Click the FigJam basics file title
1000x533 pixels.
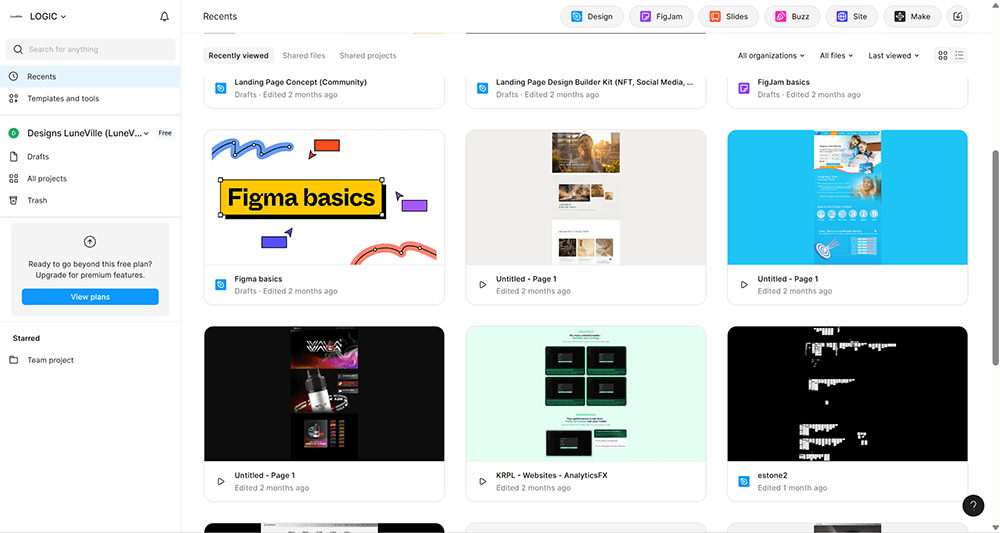(783, 82)
